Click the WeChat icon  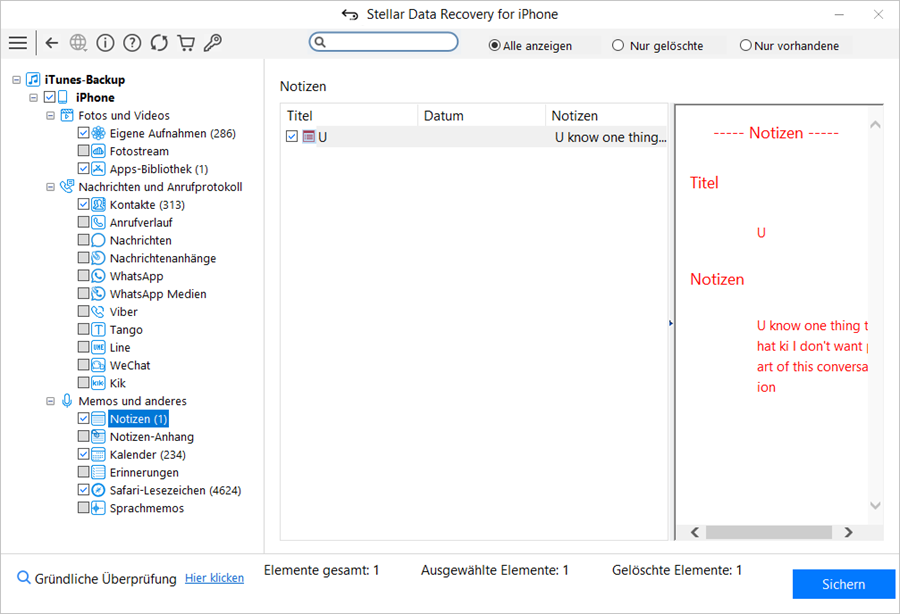(99, 365)
